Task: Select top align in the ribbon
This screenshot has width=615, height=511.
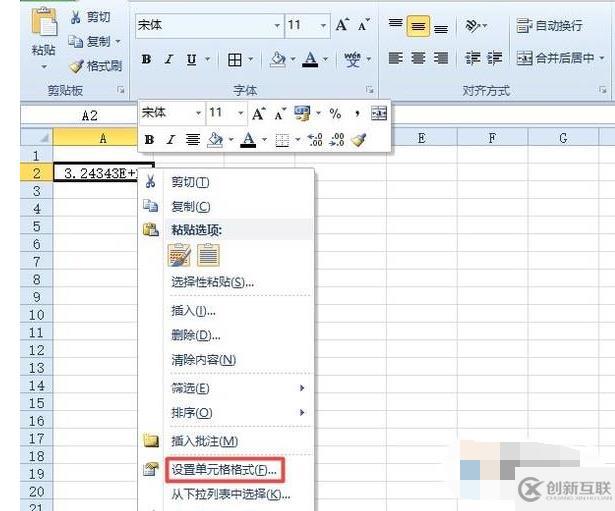Action: coord(395,25)
